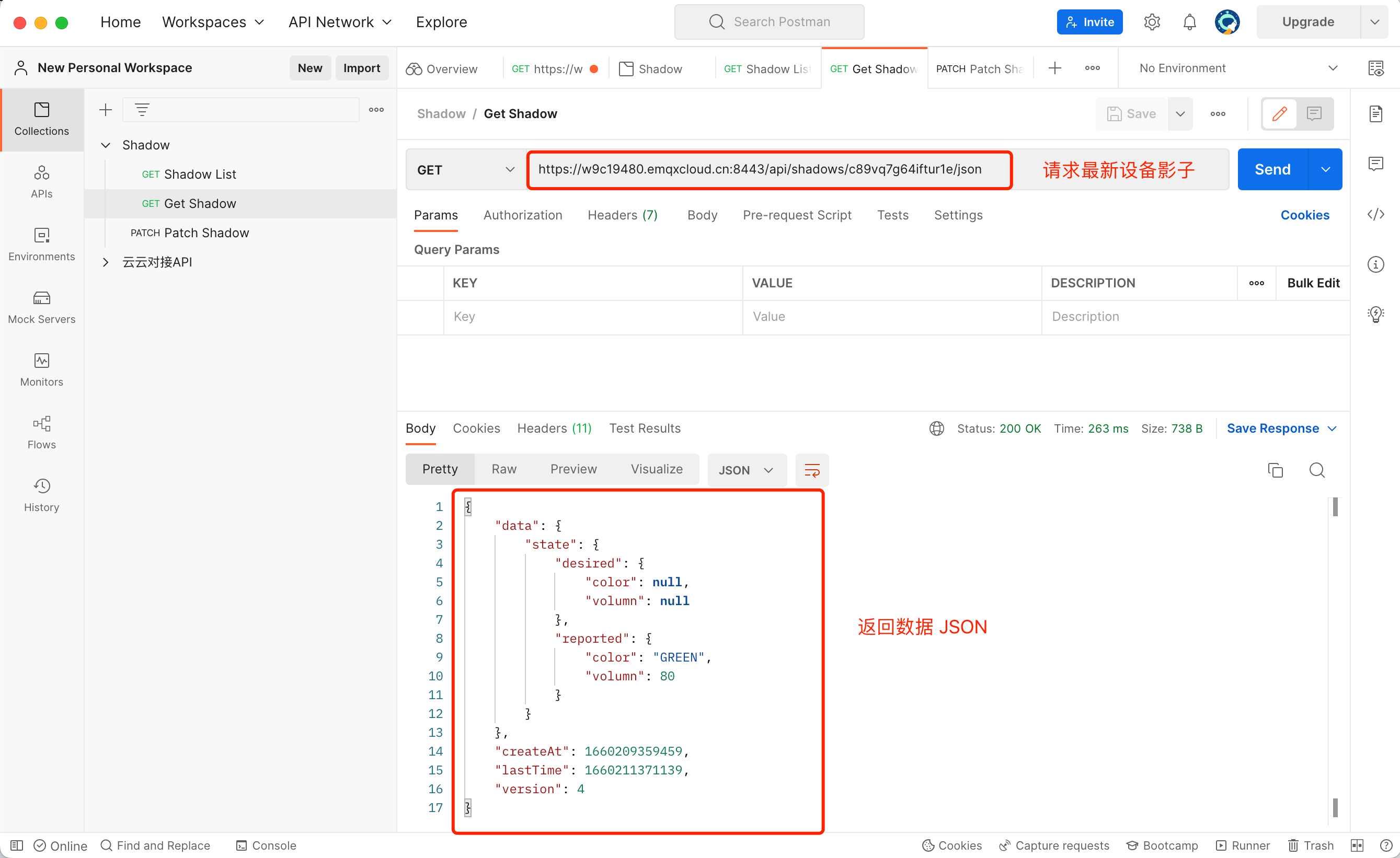Toggle word wrap in response viewer

812,470
